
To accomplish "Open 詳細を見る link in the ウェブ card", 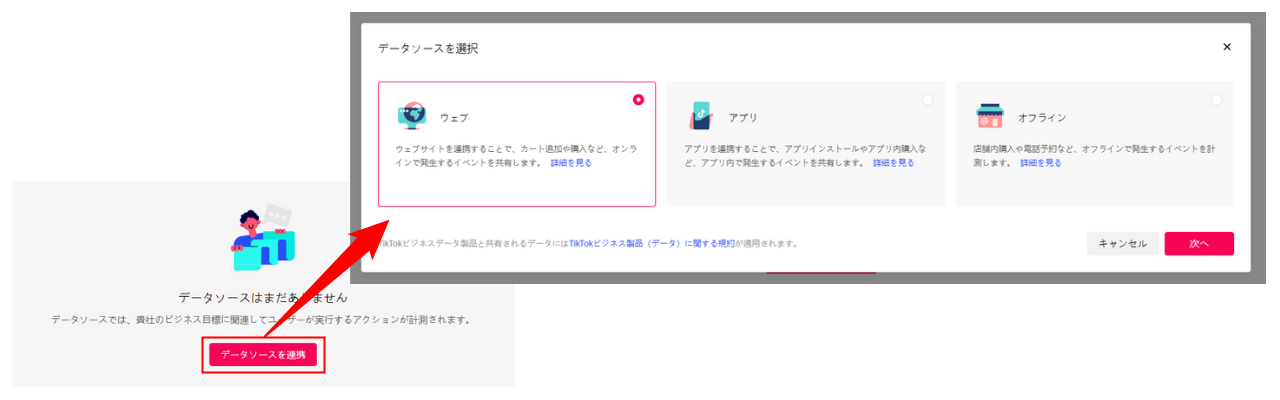I will pyautogui.click(x=571, y=163).
